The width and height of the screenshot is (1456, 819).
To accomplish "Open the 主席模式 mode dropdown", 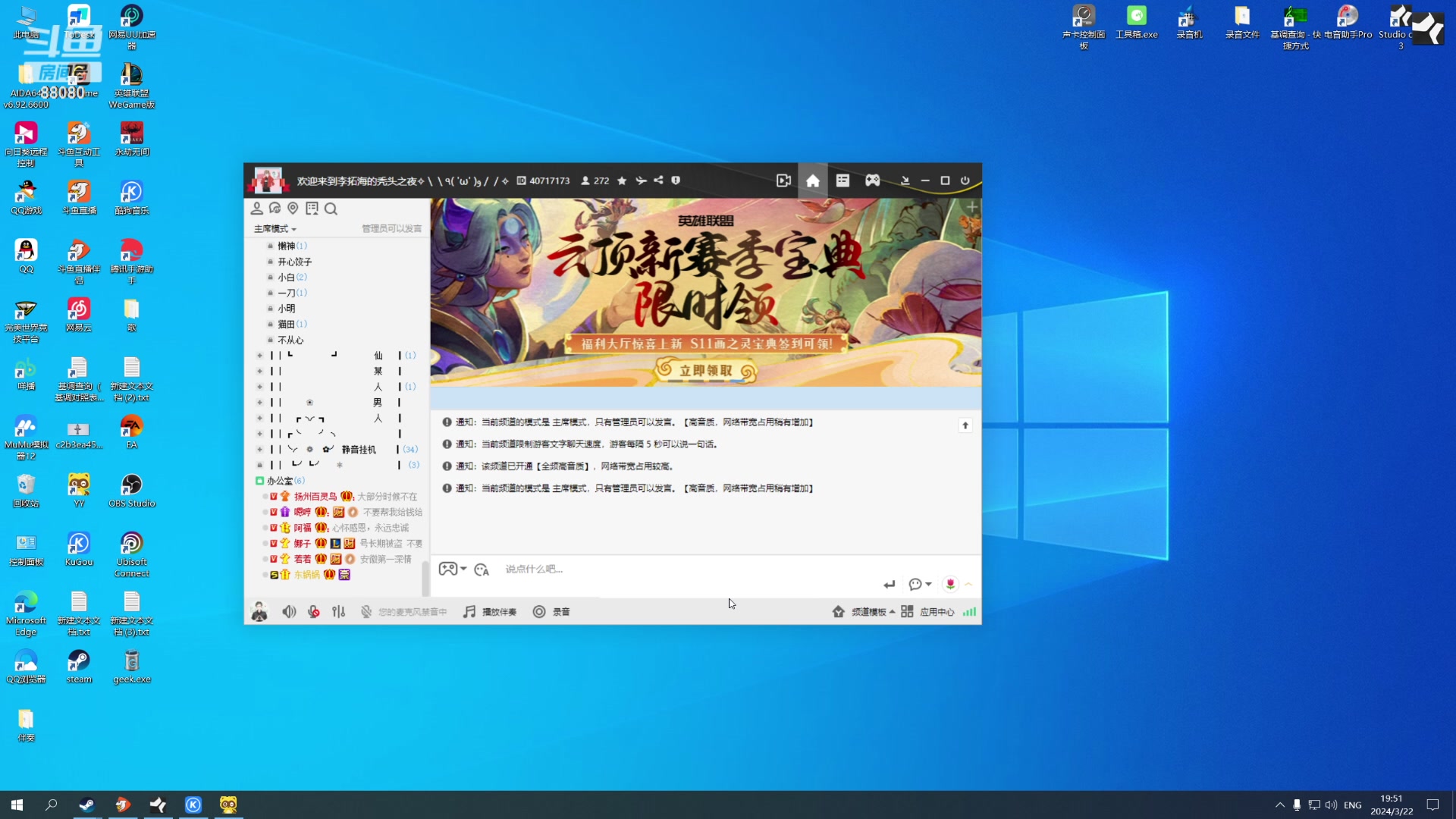I will [273, 228].
